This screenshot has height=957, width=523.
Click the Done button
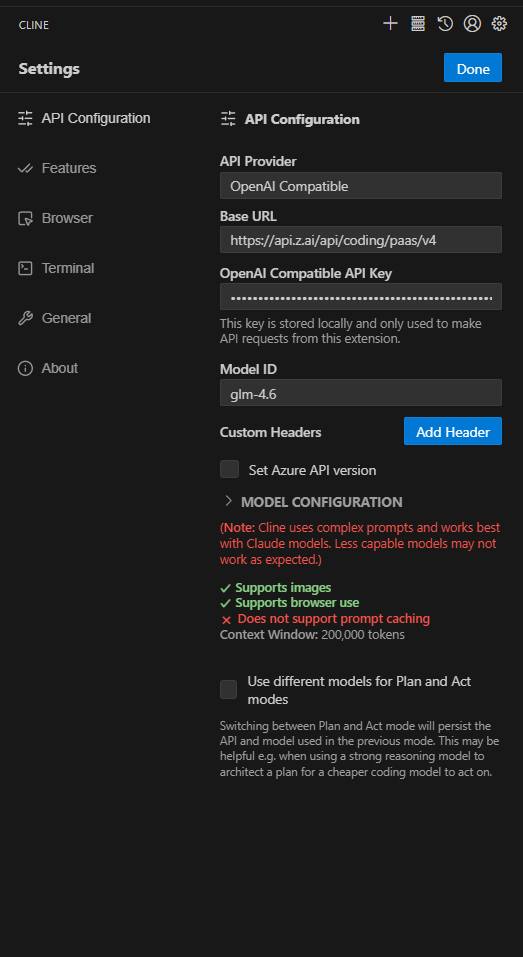pos(473,68)
